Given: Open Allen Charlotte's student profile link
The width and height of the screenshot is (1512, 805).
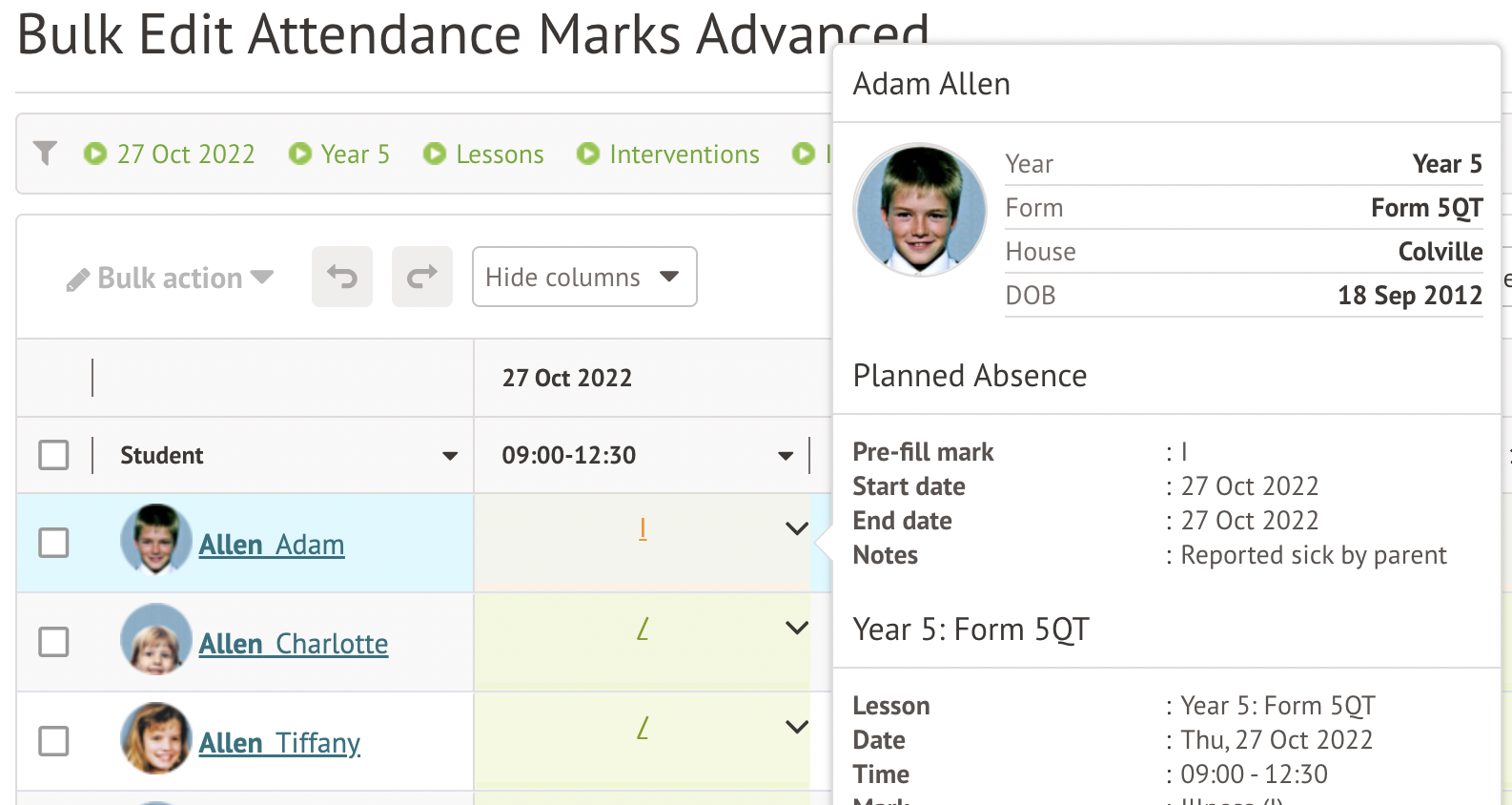Looking at the screenshot, I should click(294, 644).
